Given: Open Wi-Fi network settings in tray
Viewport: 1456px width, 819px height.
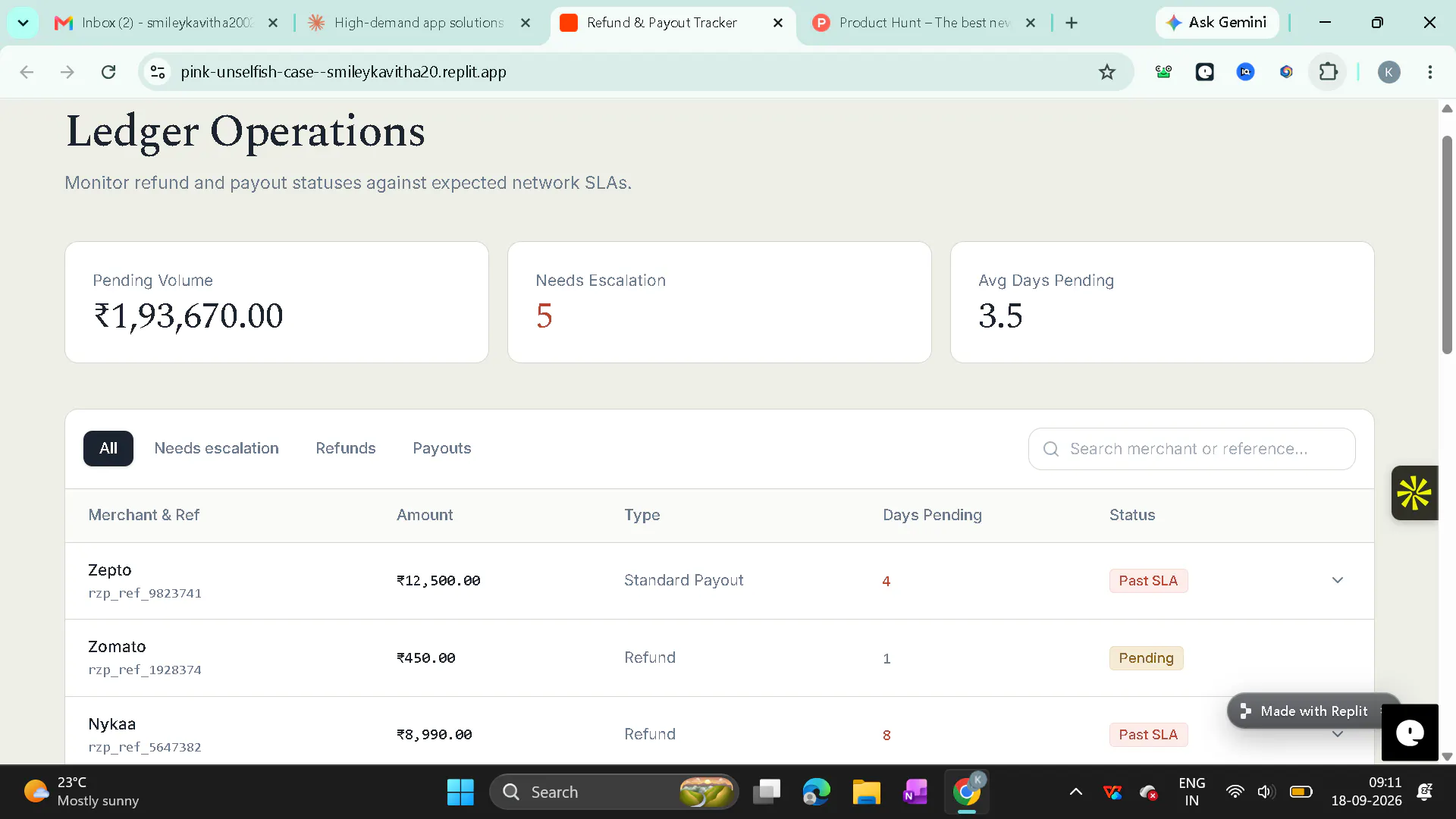Looking at the screenshot, I should click(x=1235, y=792).
